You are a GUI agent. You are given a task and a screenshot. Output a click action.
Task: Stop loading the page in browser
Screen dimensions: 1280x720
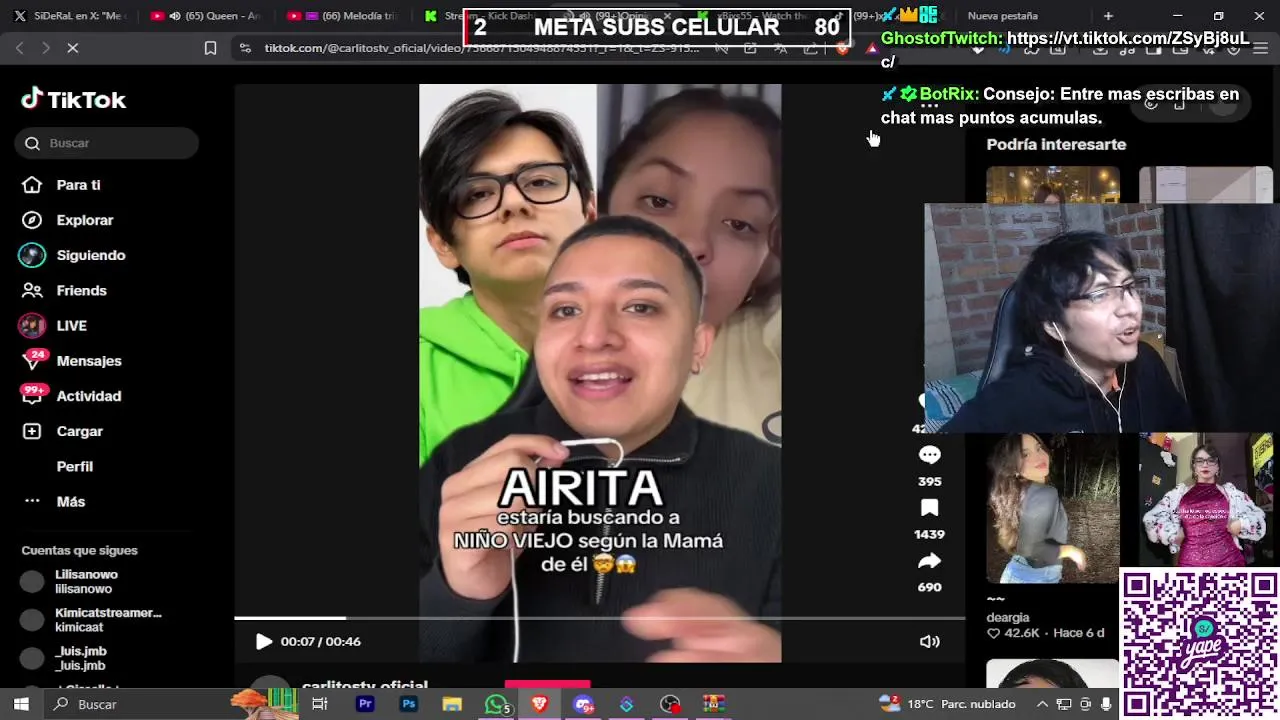pos(72,47)
